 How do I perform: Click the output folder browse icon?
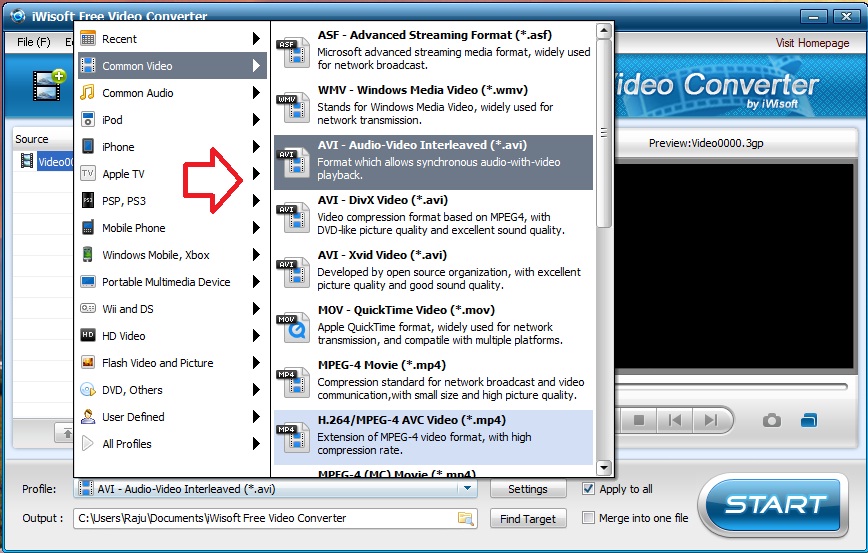coord(466,519)
